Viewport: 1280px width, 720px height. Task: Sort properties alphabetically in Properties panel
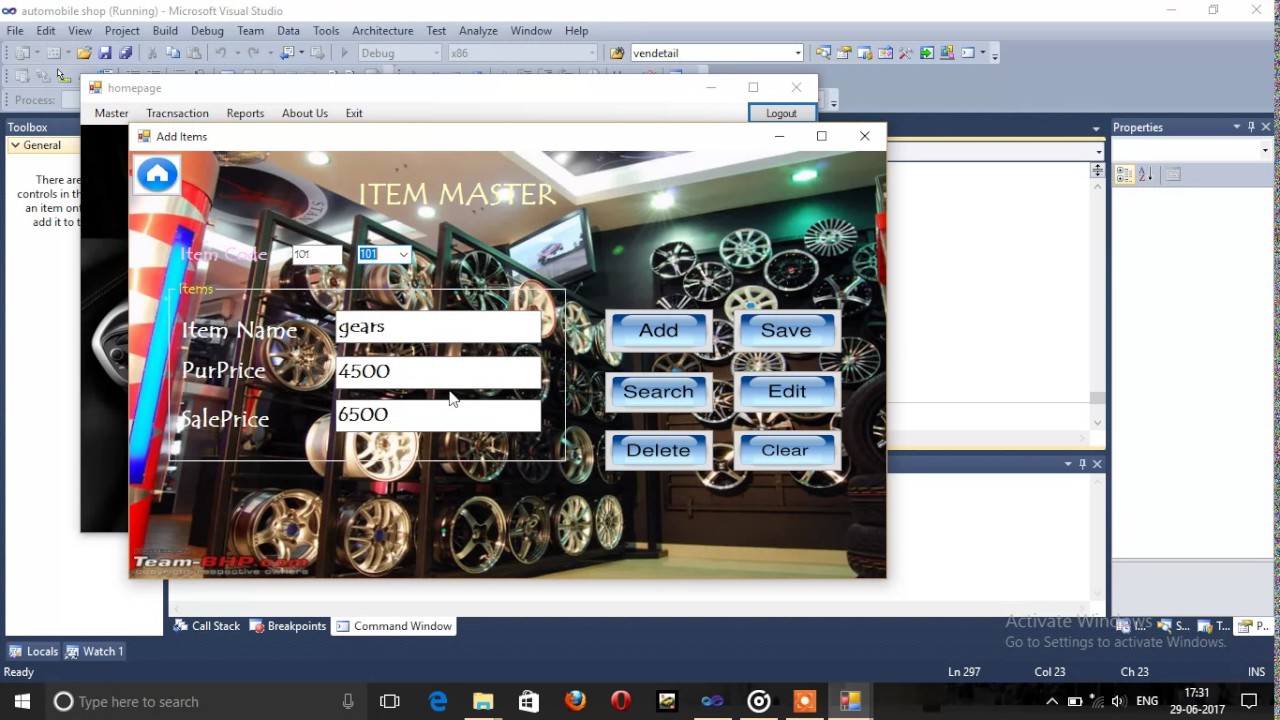(1146, 175)
